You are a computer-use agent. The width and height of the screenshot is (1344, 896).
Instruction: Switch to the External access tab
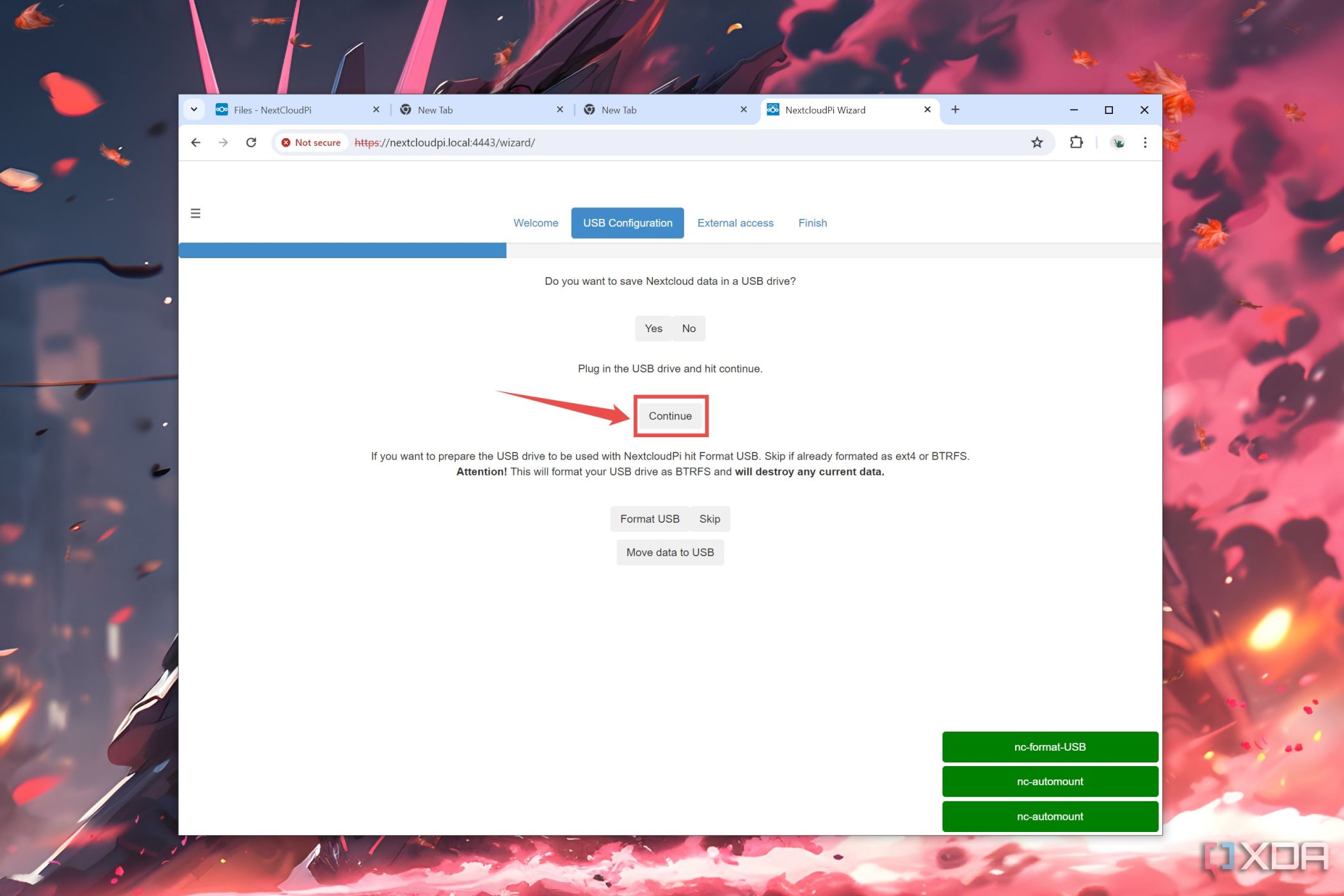[735, 222]
